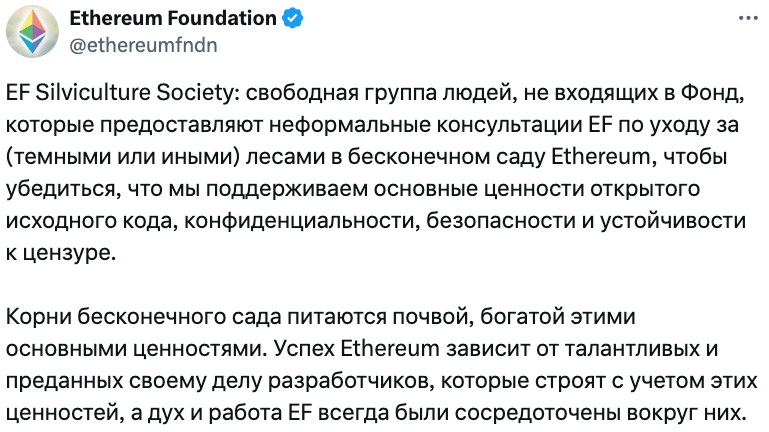The width and height of the screenshot is (769, 432).
Task: Click the words "Успех Ethereum" in second paragraph
Action: click(357, 349)
